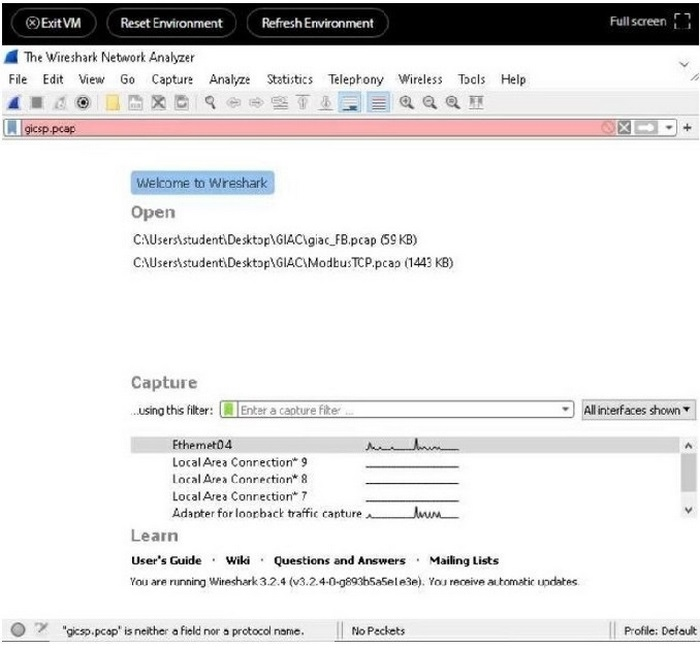The height and width of the screenshot is (648, 700).
Task: Expand the capture filter dropdown arrow
Action: (565, 410)
